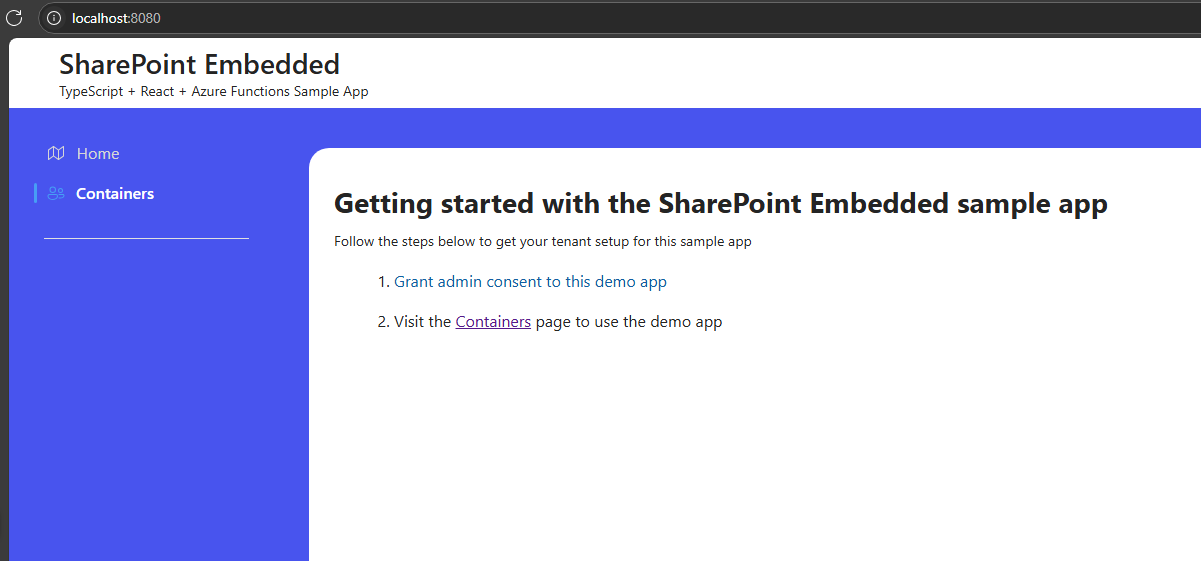Open site information icon in address bar
Image resolution: width=1201 pixels, height=561 pixels.
(55, 18)
